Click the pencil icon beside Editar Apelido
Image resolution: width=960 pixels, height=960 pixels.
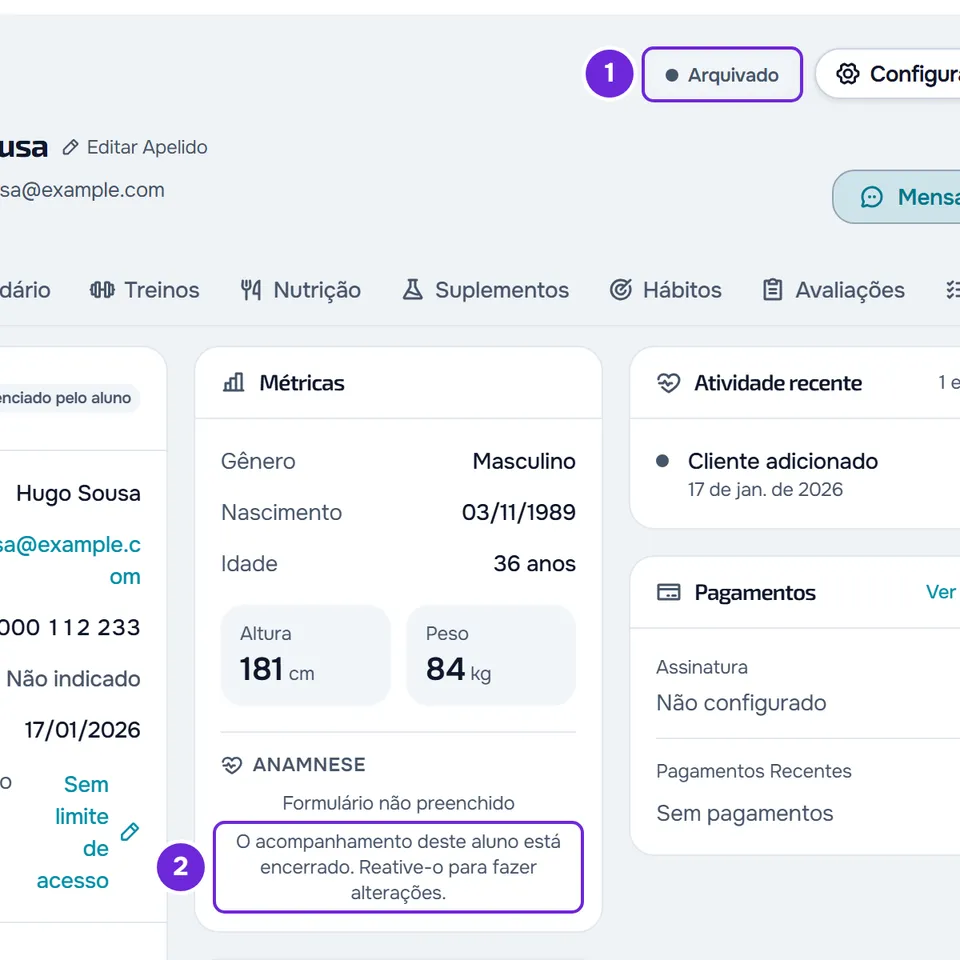pos(70,148)
